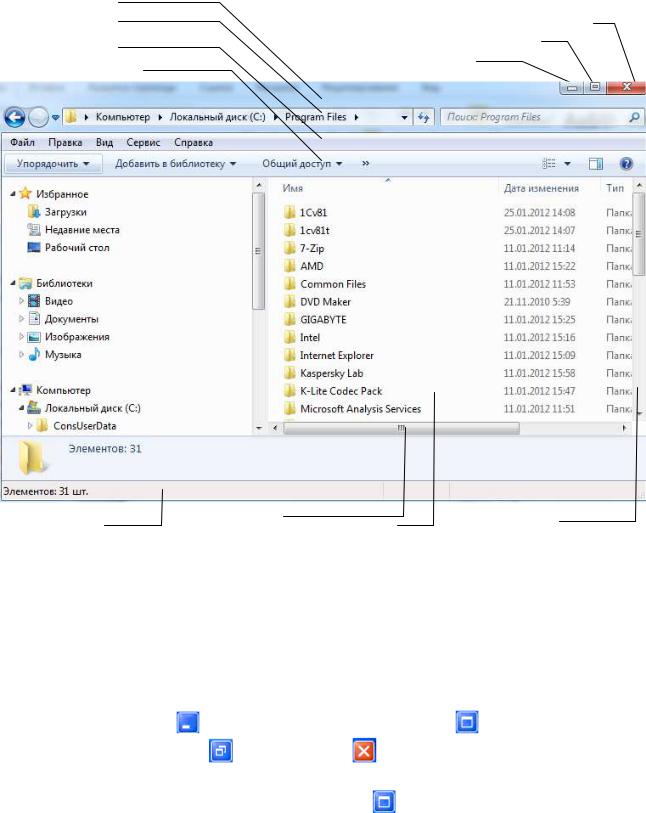The image size is (646, 813).
Task: Open the Файл menu
Action: tap(22, 143)
